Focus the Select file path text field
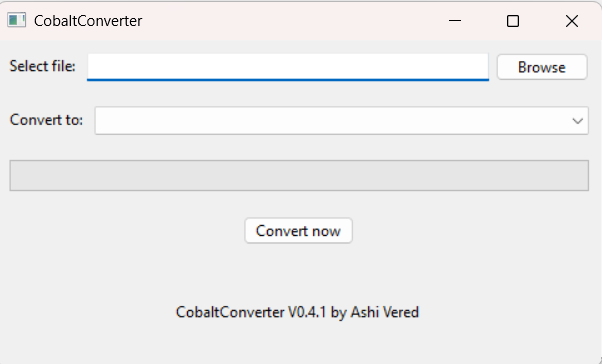Image resolution: width=602 pixels, height=364 pixels. point(288,67)
